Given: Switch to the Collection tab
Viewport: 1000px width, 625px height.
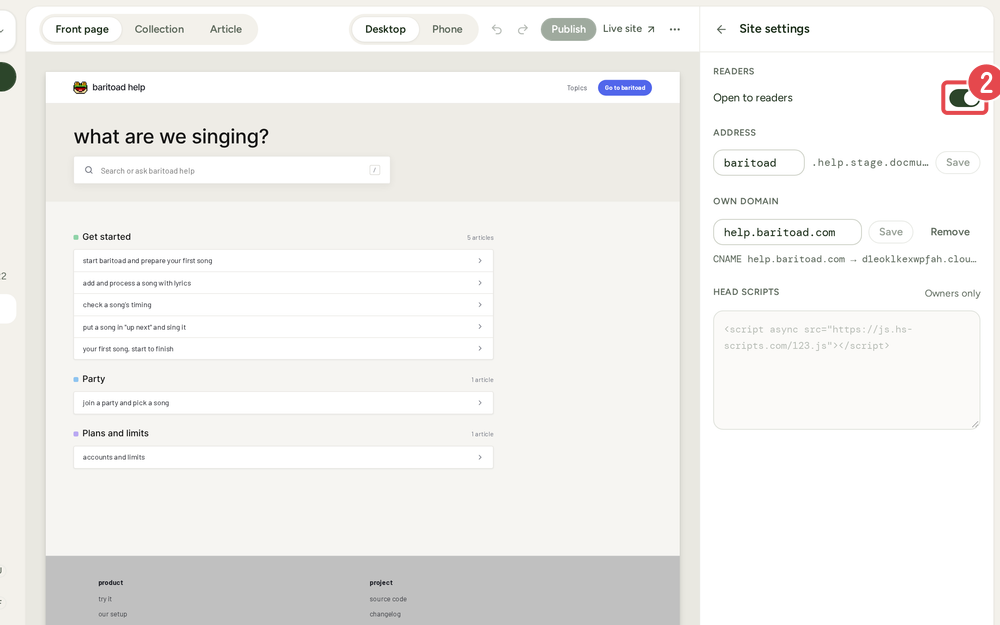Looking at the screenshot, I should (x=159, y=29).
